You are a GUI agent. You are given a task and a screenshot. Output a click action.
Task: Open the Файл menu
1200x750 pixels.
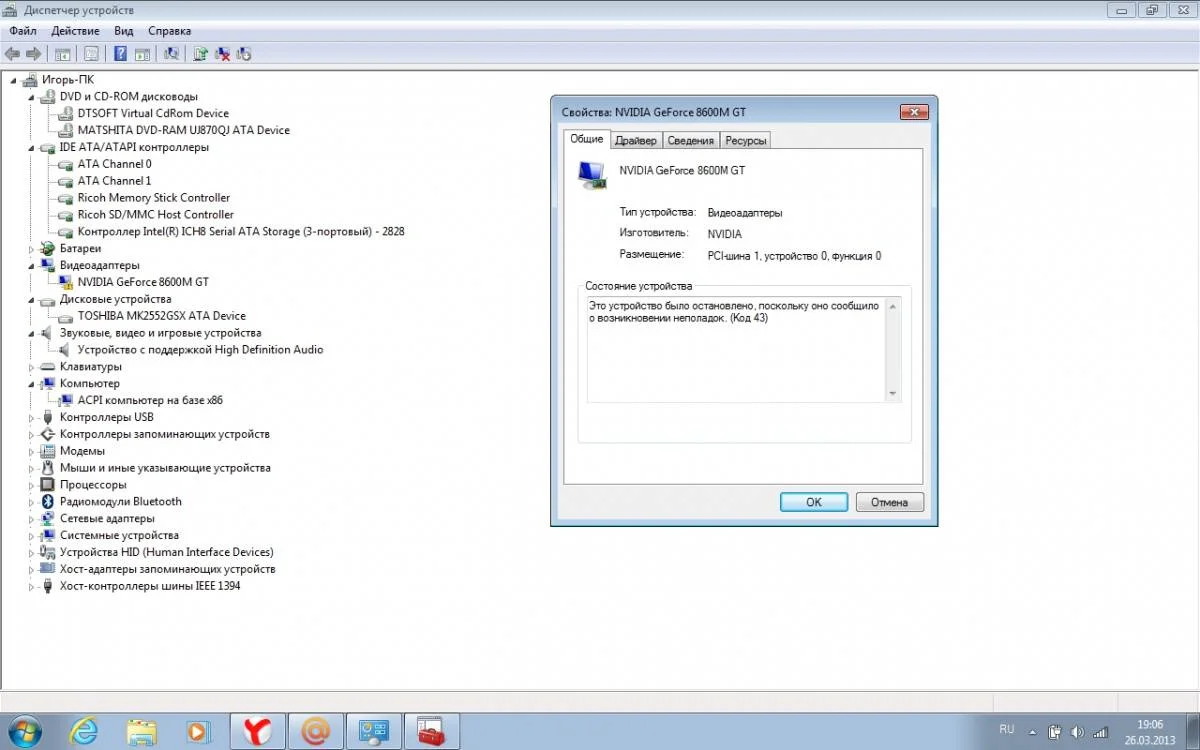[x=23, y=31]
